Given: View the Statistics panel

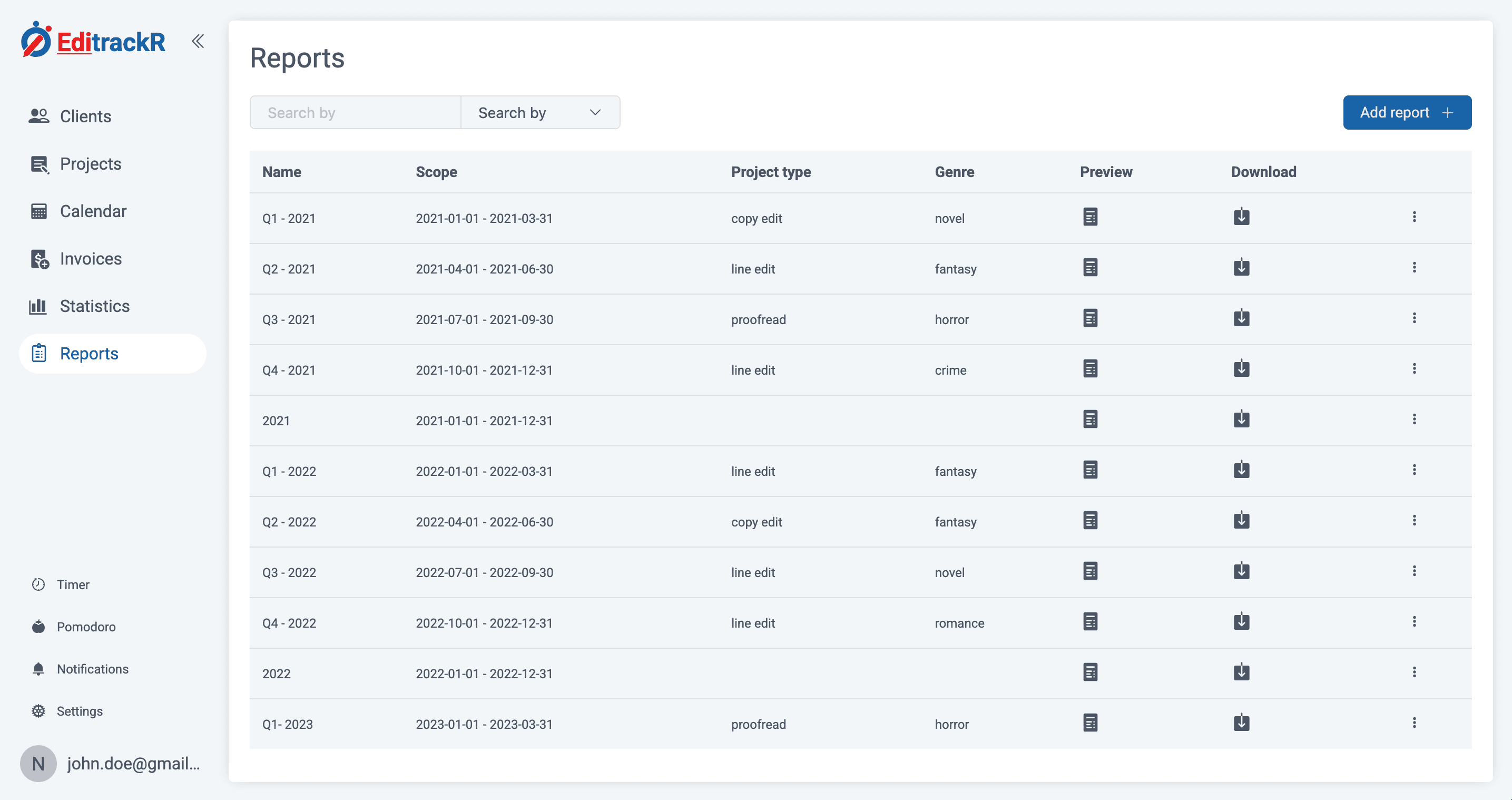Looking at the screenshot, I should [x=37, y=306].
